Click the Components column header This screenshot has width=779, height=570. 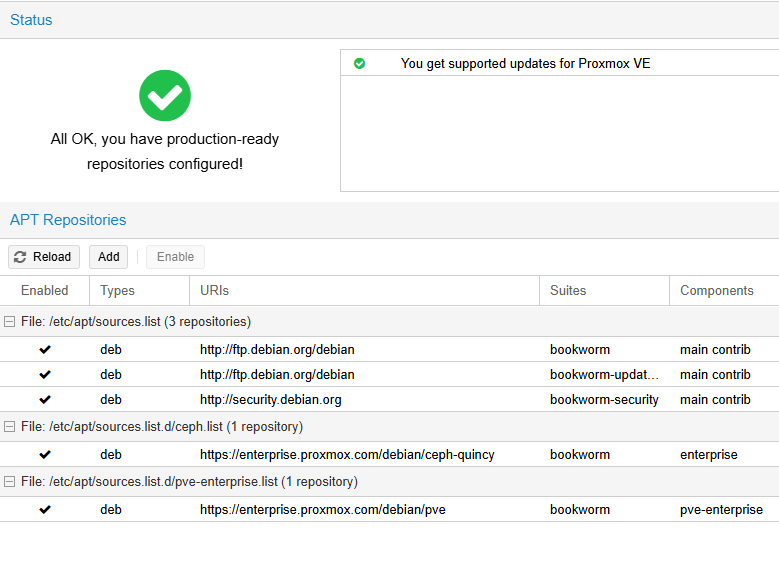point(724,291)
